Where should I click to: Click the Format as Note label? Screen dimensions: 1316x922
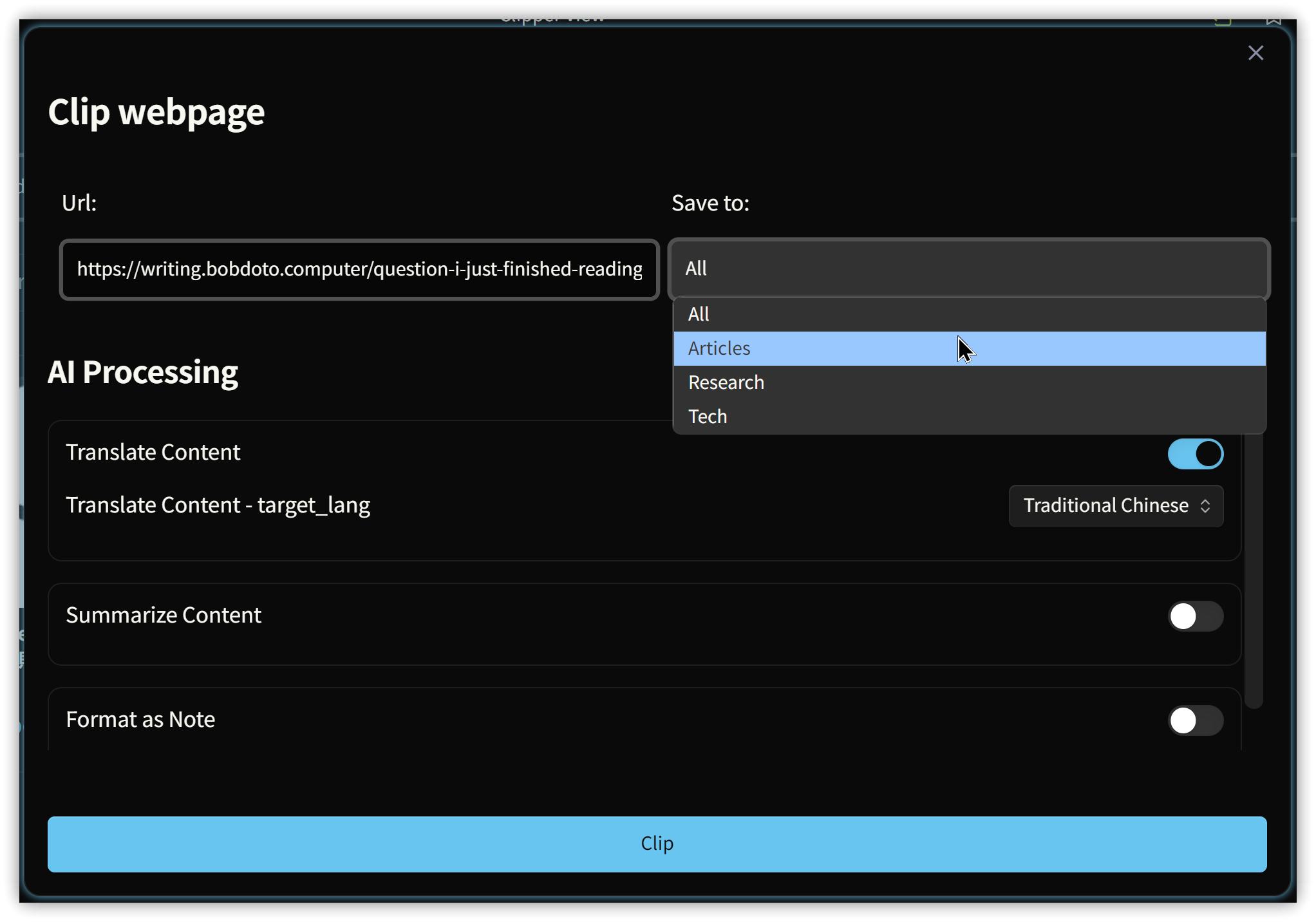click(140, 720)
